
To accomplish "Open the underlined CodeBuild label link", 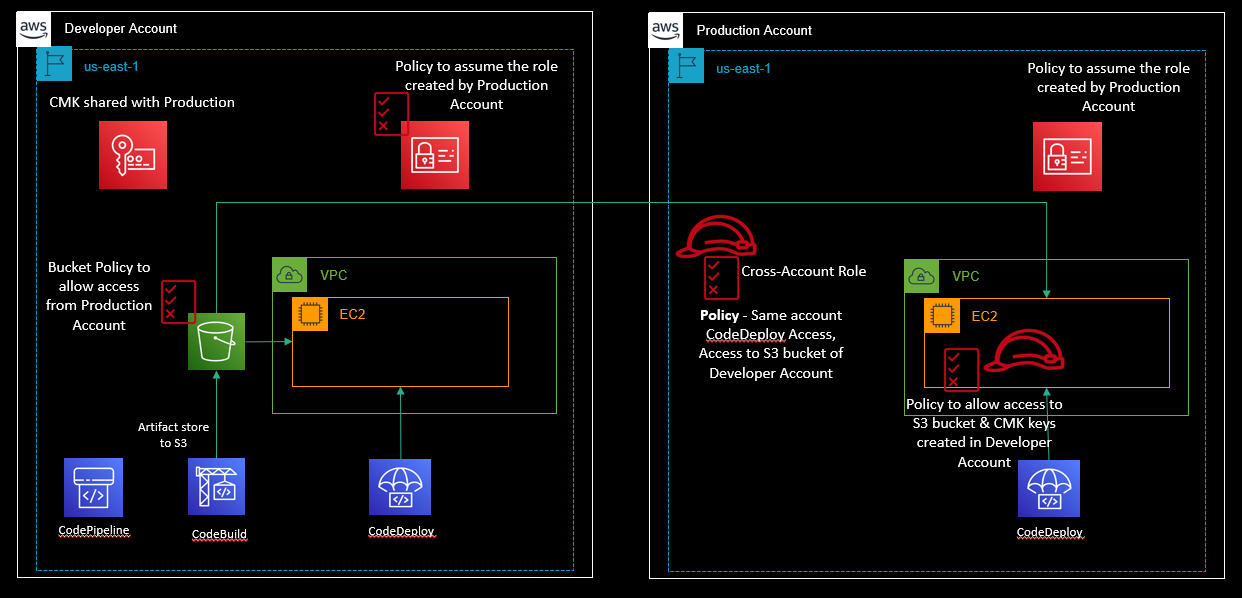I will (x=218, y=534).
